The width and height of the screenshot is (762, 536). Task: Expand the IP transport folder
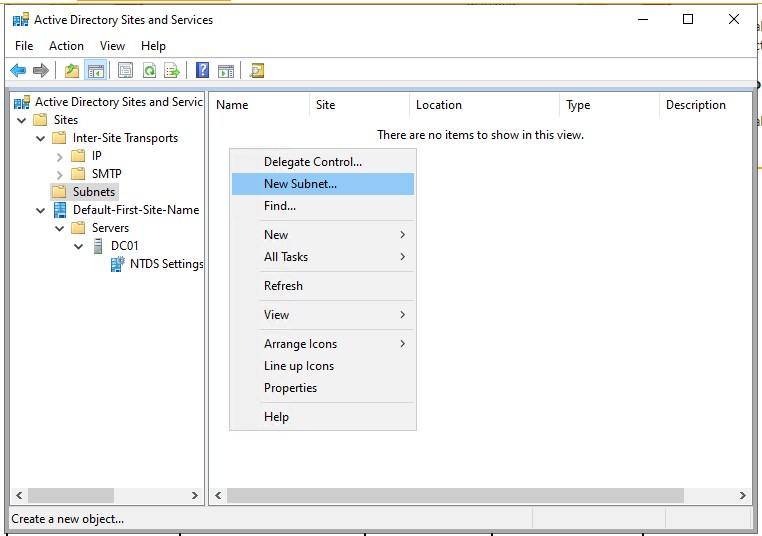[x=60, y=156]
